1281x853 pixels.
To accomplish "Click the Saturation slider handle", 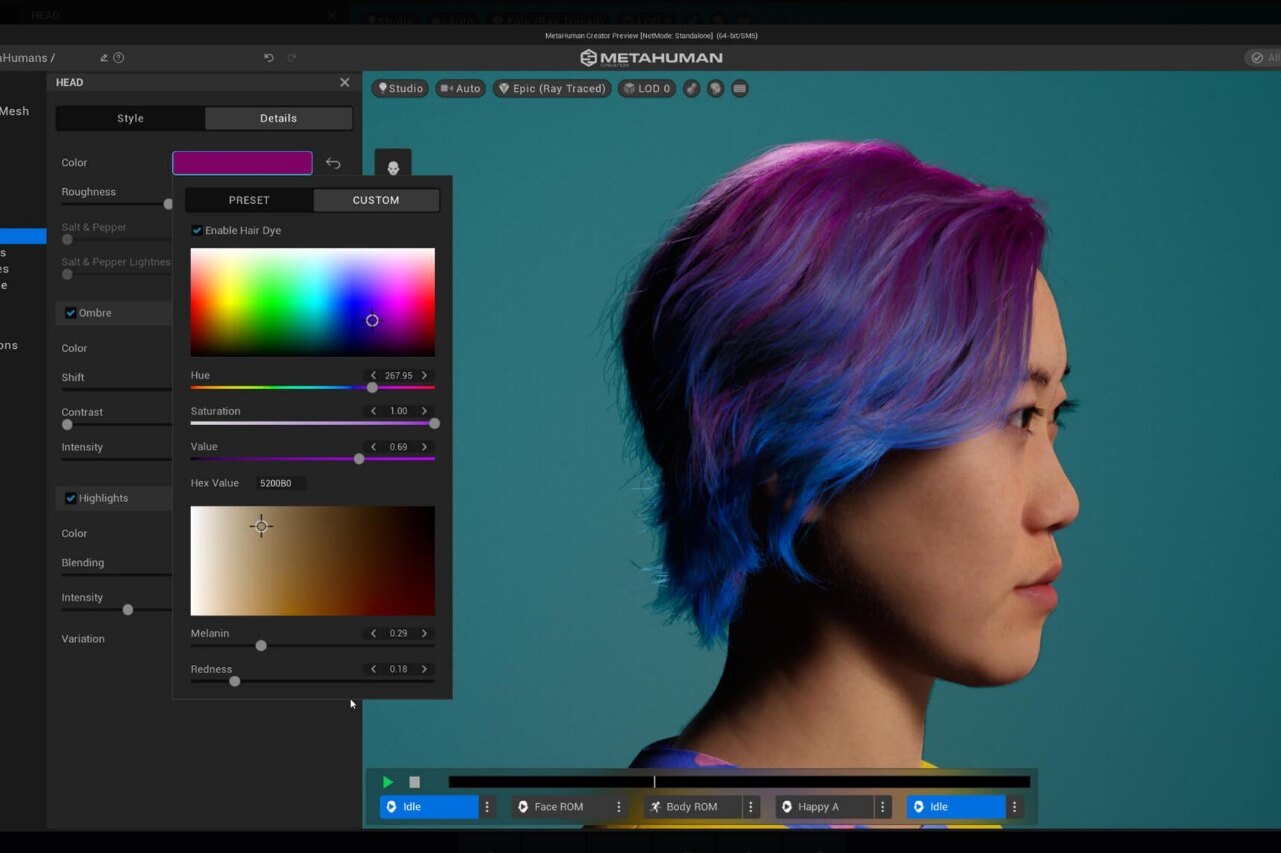I will point(434,423).
